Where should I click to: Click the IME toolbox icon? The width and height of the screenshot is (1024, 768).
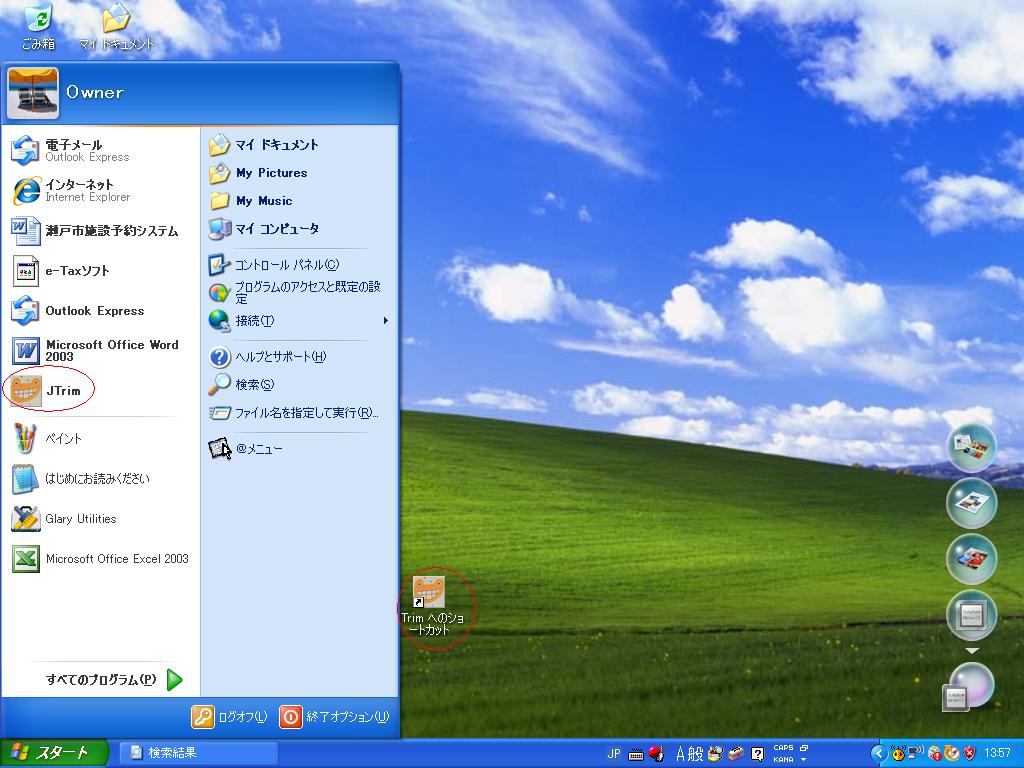pos(736,754)
